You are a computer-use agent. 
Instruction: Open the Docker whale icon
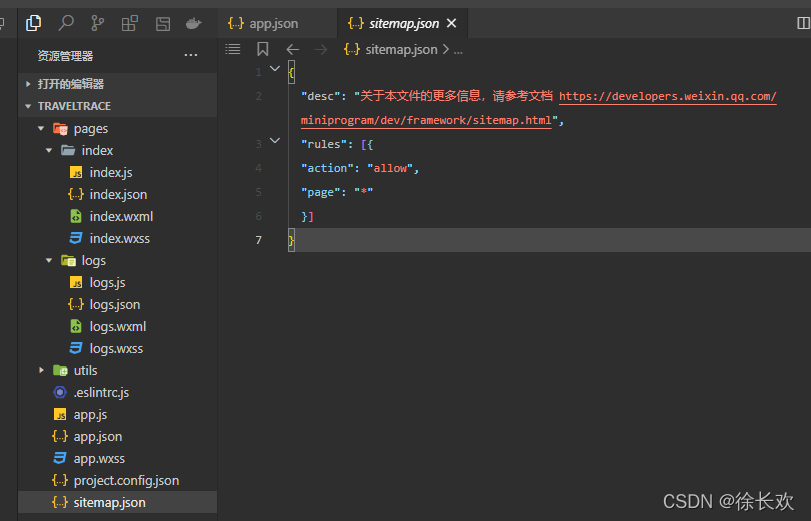[x=193, y=23]
